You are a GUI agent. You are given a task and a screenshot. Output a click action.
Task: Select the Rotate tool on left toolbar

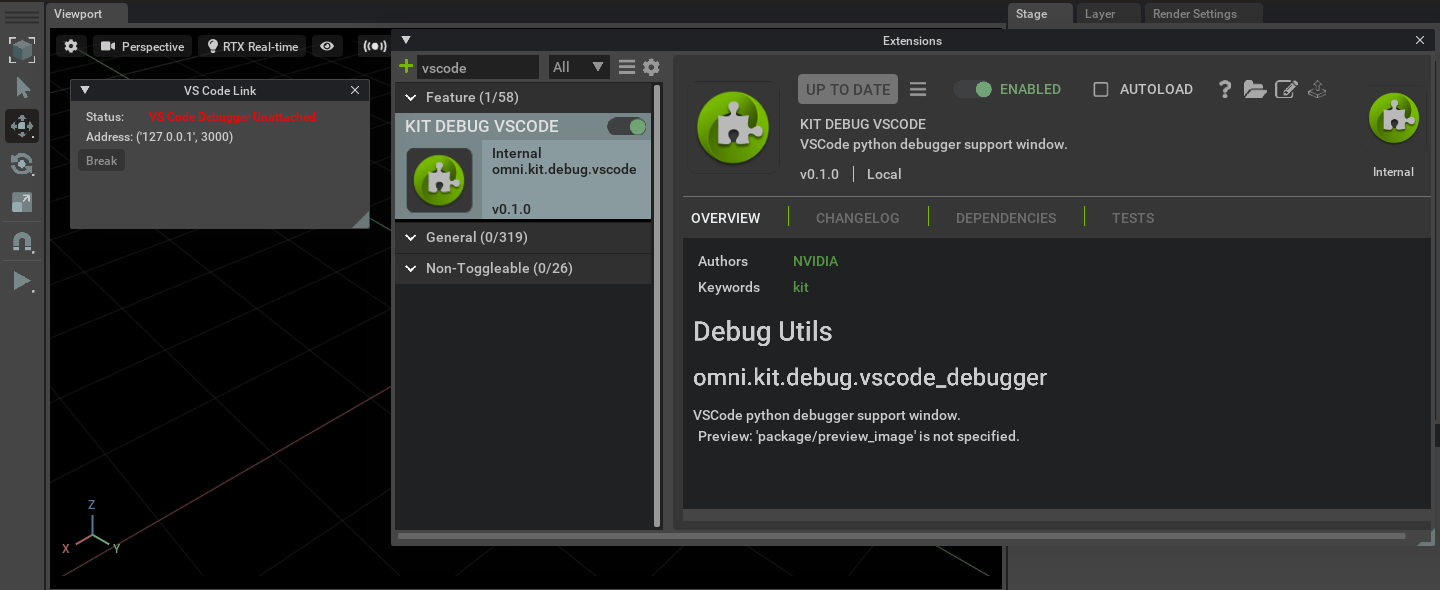(x=22, y=164)
